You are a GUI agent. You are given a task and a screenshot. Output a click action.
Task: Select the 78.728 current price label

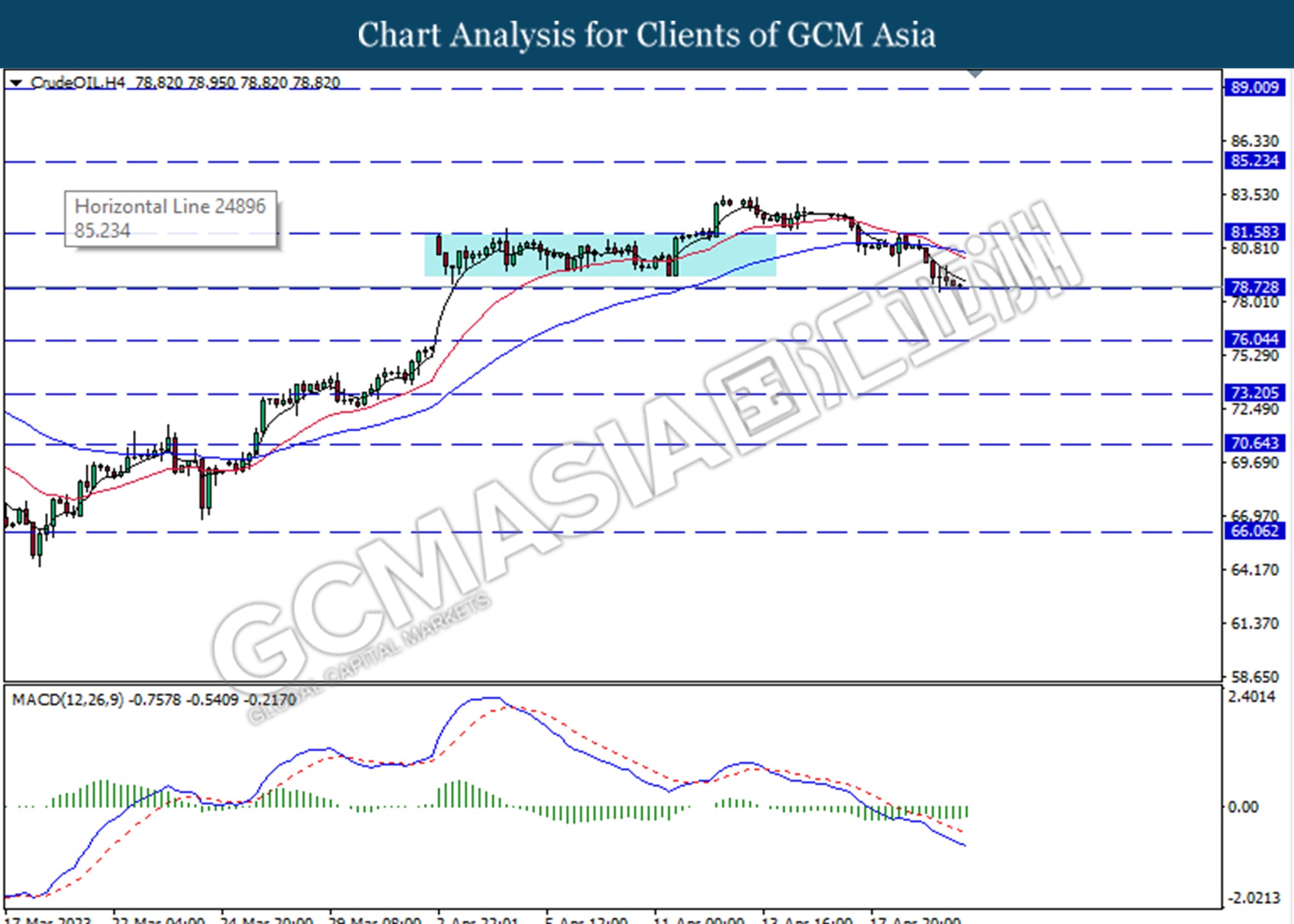(1254, 287)
